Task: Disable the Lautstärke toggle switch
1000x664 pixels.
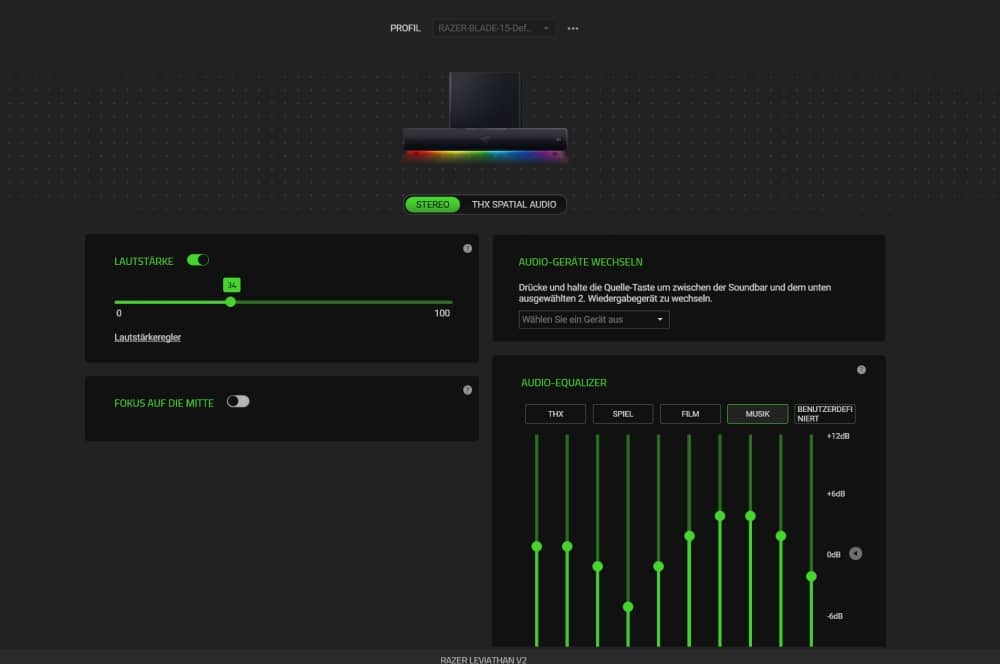Action: pyautogui.click(x=198, y=260)
